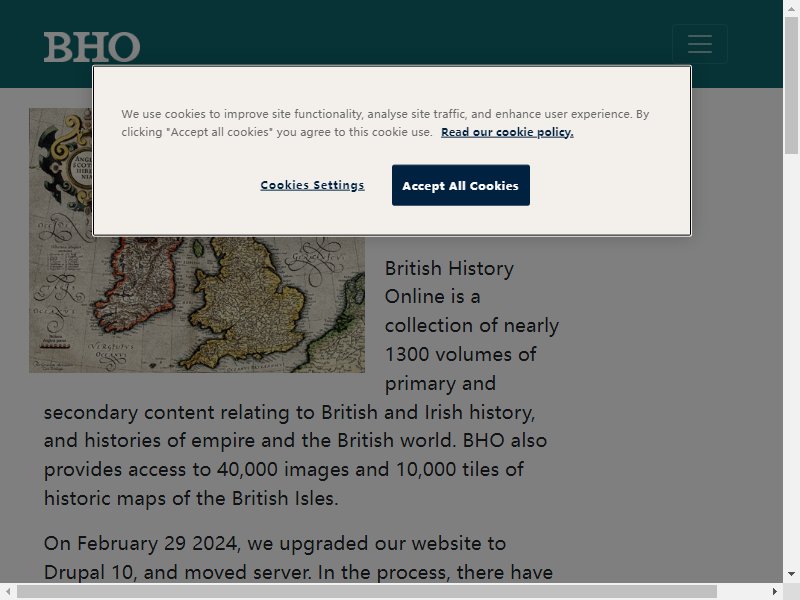Click the scroll right arrow
Image resolution: width=800 pixels, height=600 pixels.
[775, 592]
